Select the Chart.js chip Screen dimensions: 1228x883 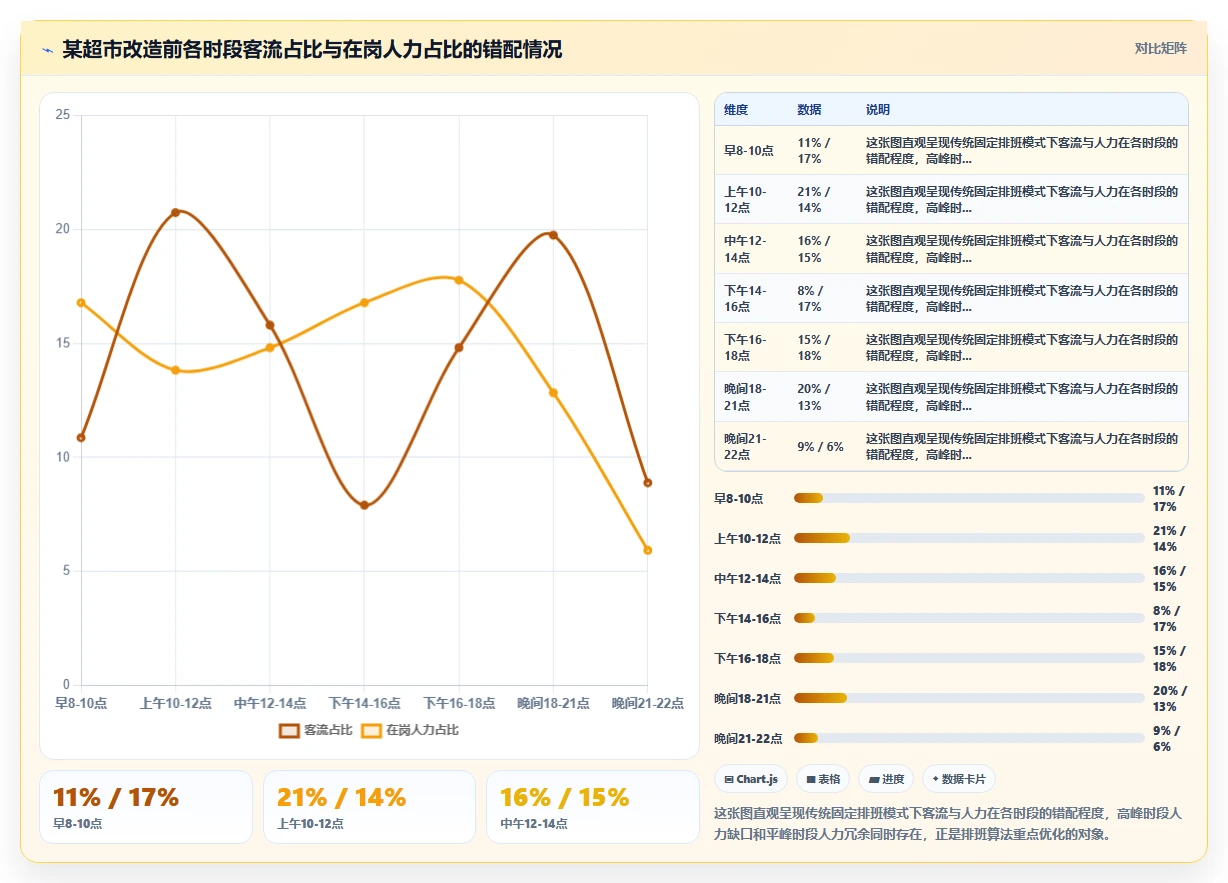pos(751,779)
